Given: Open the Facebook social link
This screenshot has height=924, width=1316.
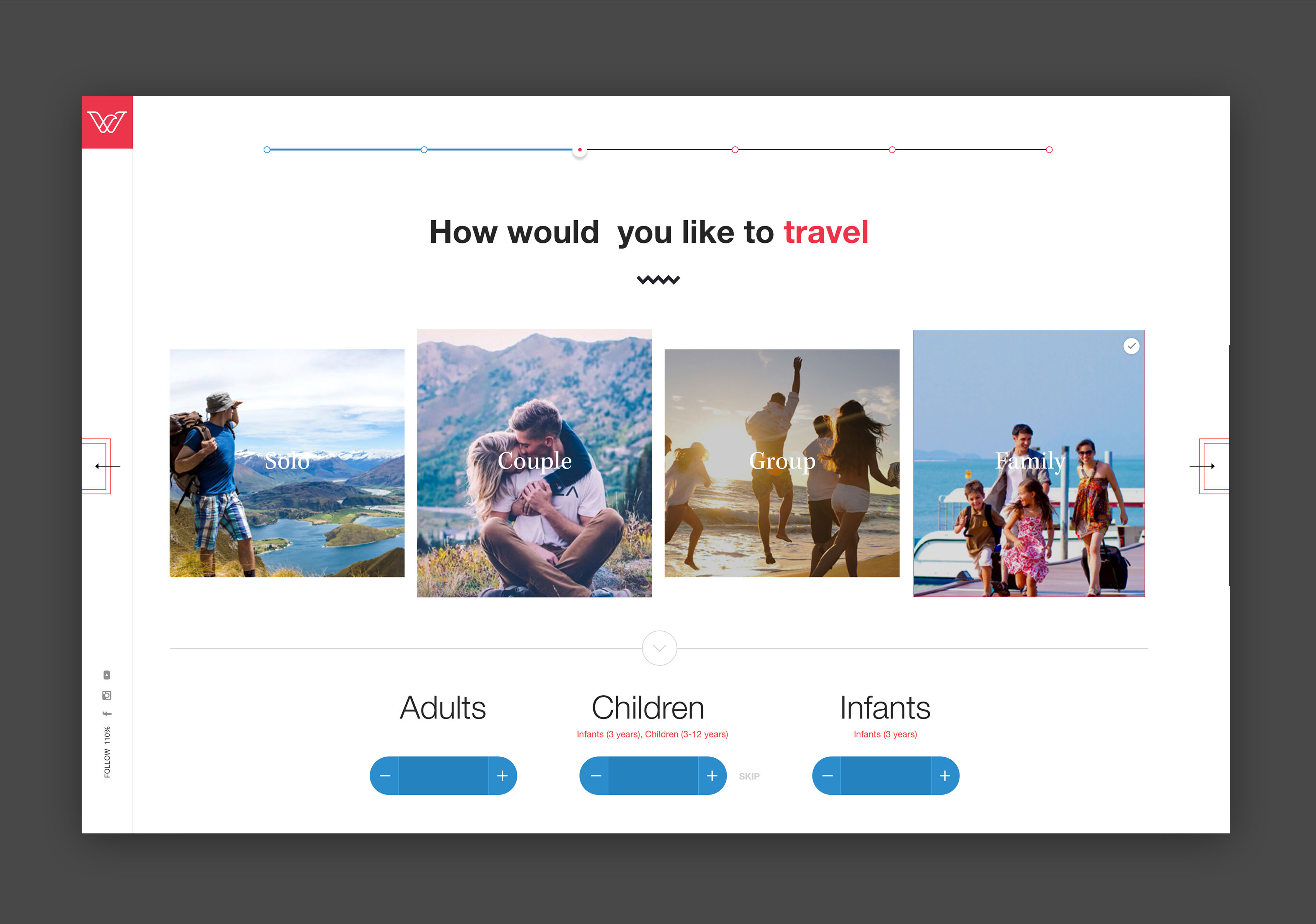Looking at the screenshot, I should (106, 714).
